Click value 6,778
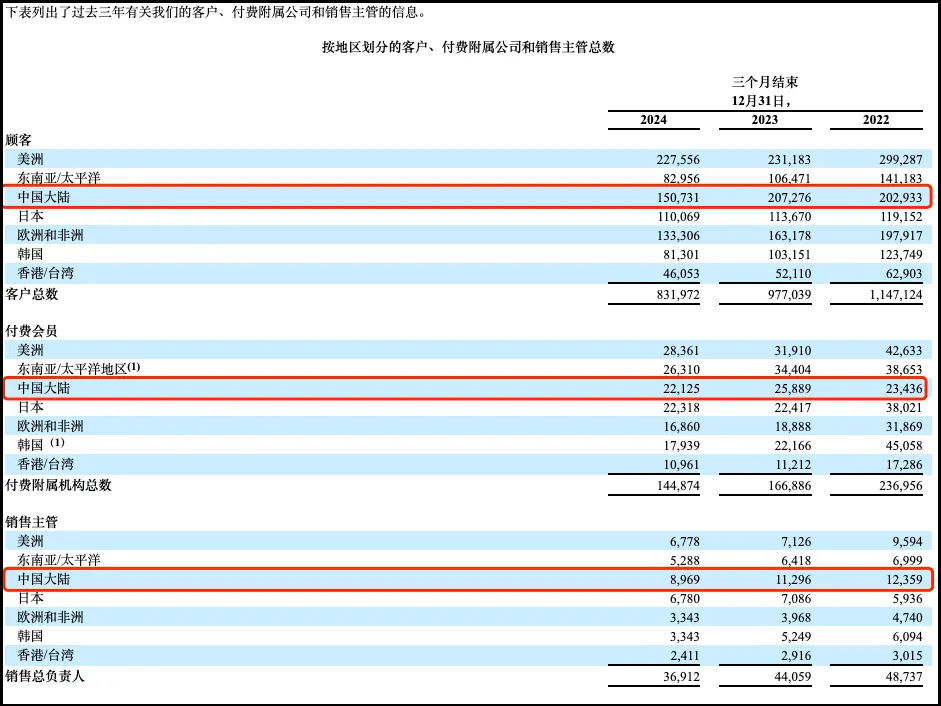The image size is (941, 706). click(x=685, y=542)
